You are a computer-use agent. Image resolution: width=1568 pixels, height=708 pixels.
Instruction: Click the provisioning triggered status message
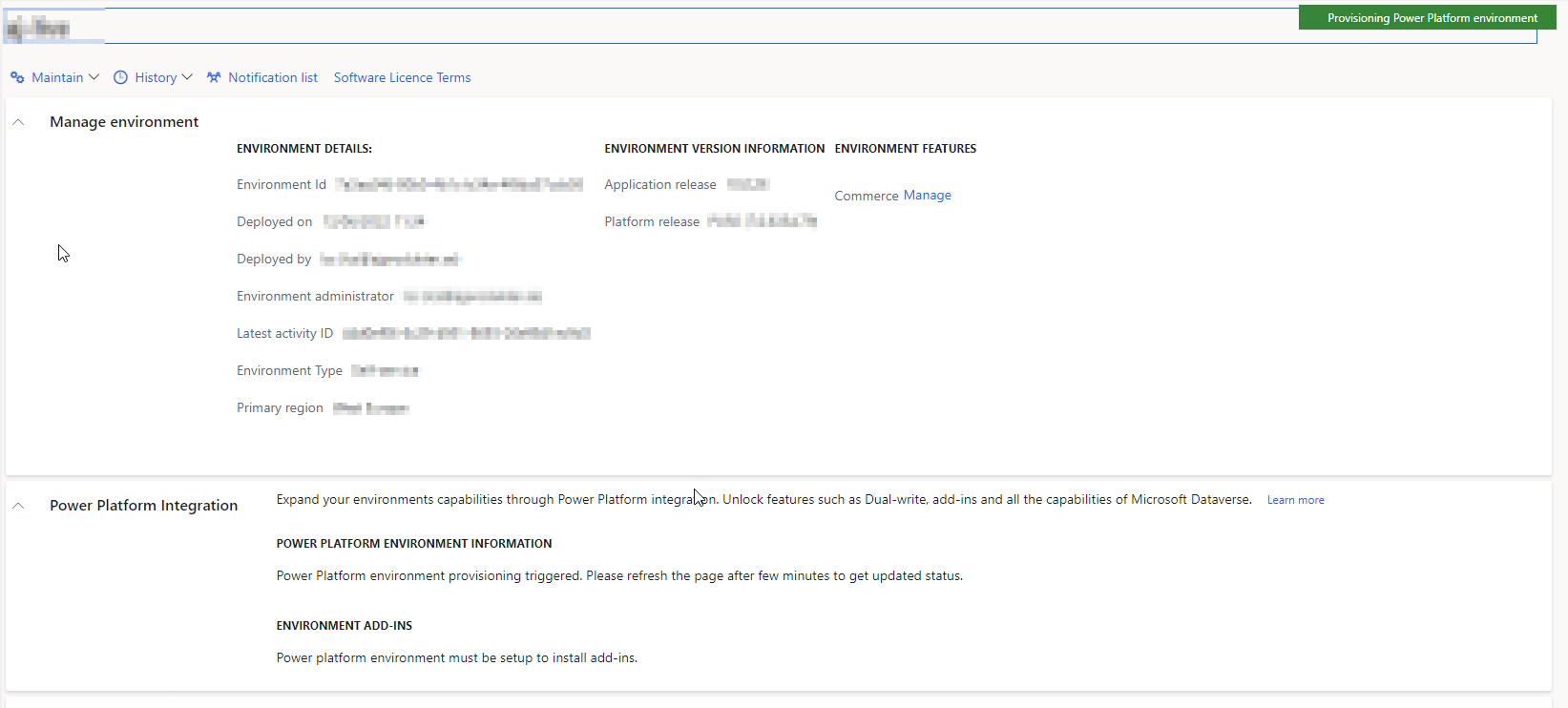click(619, 576)
